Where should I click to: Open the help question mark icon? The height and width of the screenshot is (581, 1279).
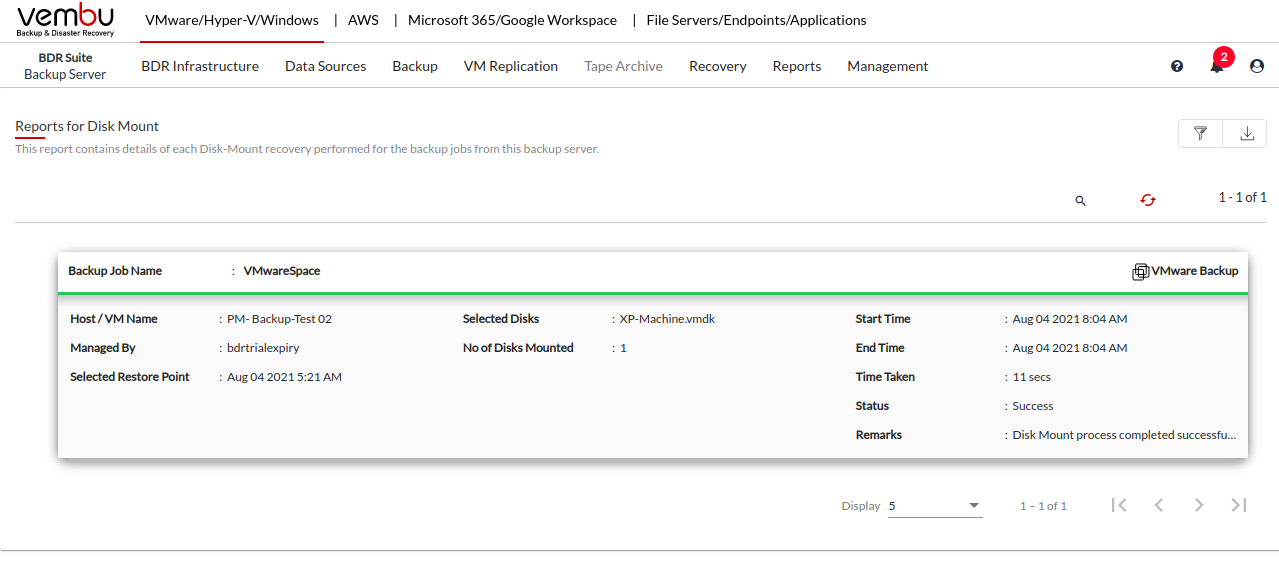coord(1177,66)
